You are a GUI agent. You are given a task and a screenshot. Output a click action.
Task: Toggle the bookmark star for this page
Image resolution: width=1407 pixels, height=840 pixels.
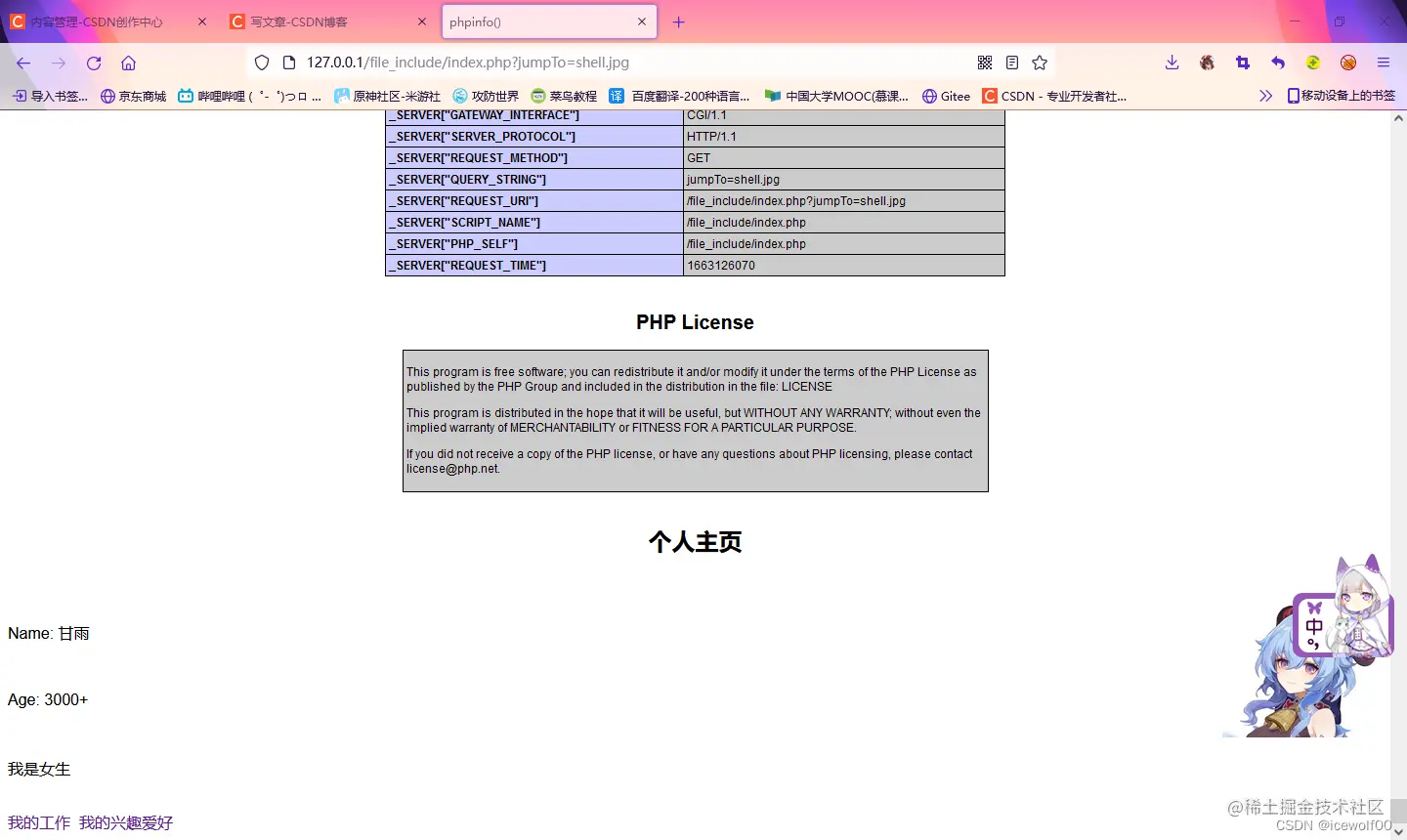pyautogui.click(x=1039, y=62)
